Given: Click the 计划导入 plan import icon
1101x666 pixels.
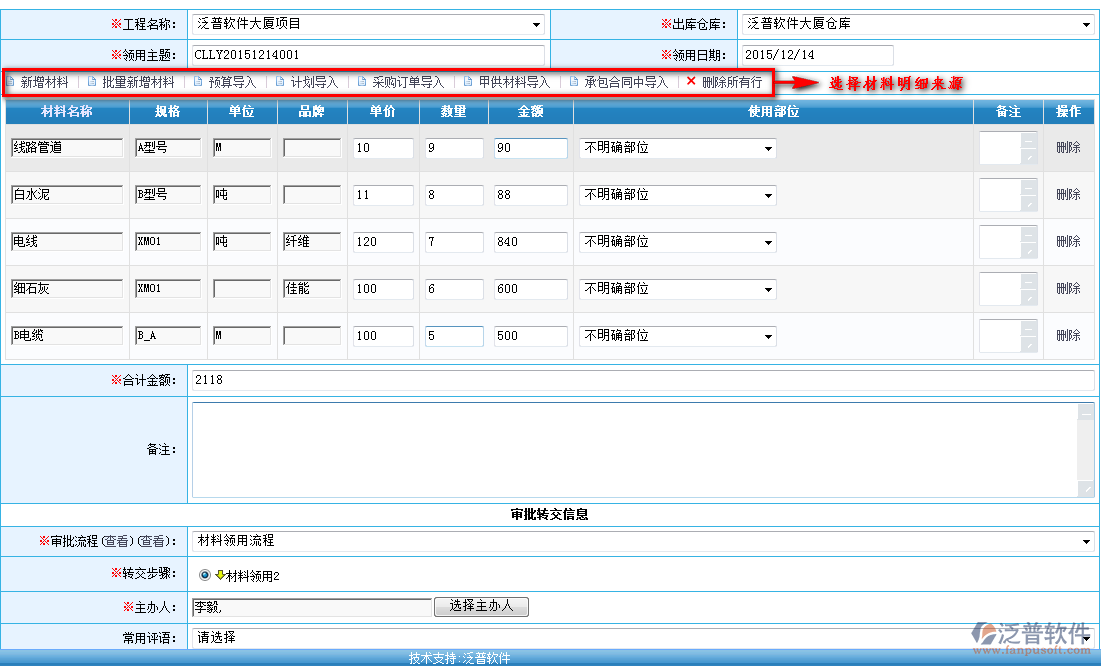Looking at the screenshot, I should [281, 82].
